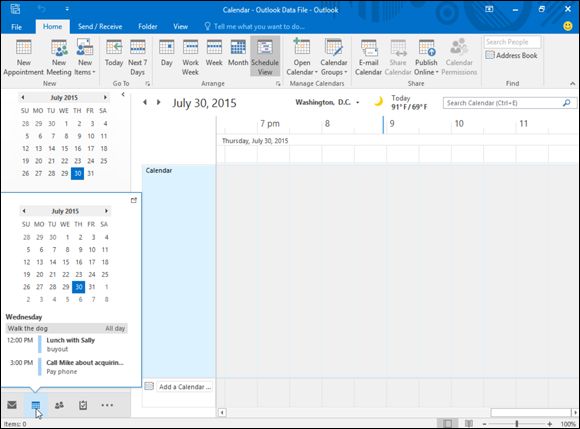The height and width of the screenshot is (429, 580).
Task: Switch to Tasks navigation
Action: tap(83, 405)
